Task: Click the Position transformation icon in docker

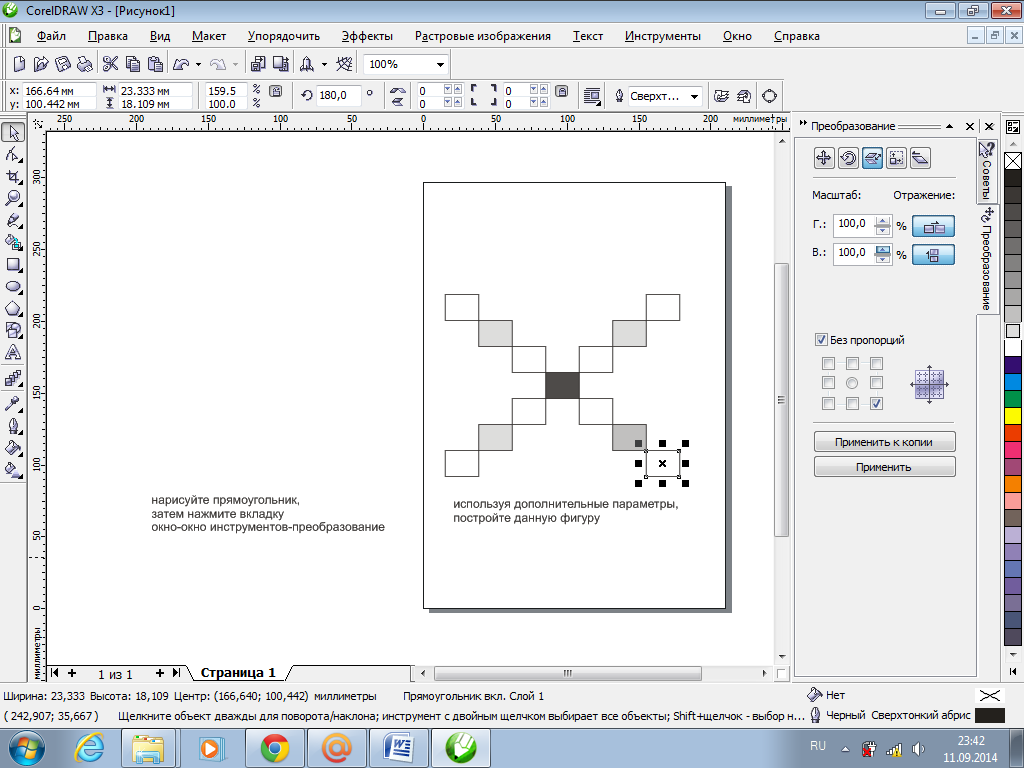Action: point(824,157)
